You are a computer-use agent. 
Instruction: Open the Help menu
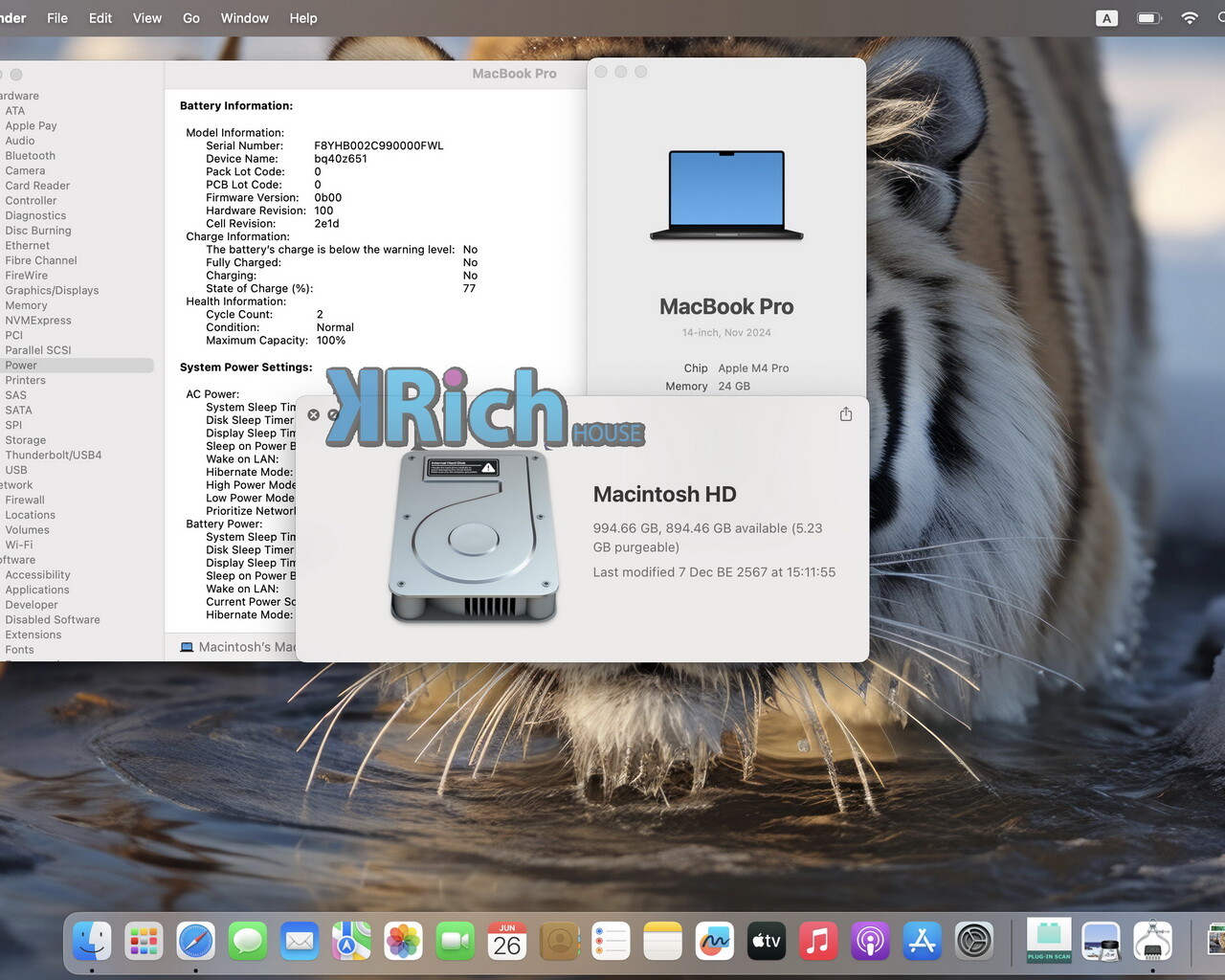[x=303, y=18]
